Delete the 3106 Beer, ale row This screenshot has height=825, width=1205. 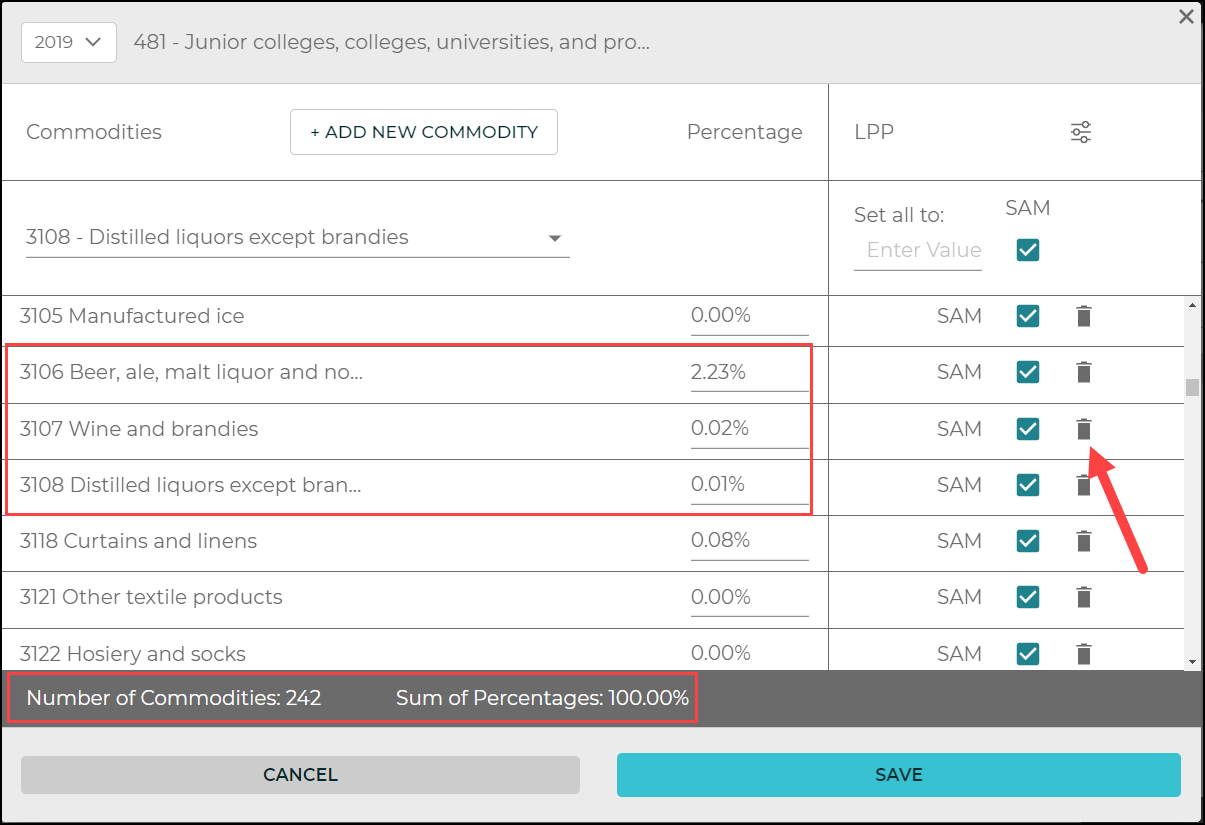(1083, 372)
